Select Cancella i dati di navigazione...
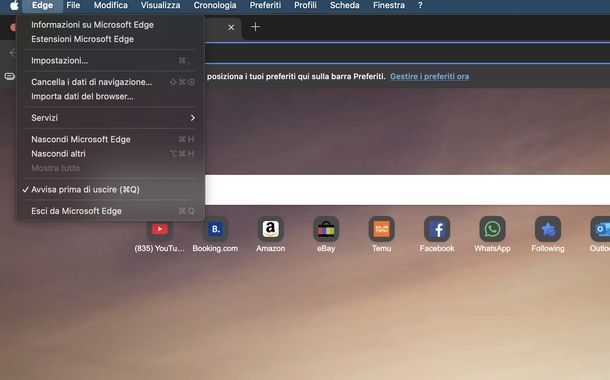610x380 pixels. click(x=110, y=82)
